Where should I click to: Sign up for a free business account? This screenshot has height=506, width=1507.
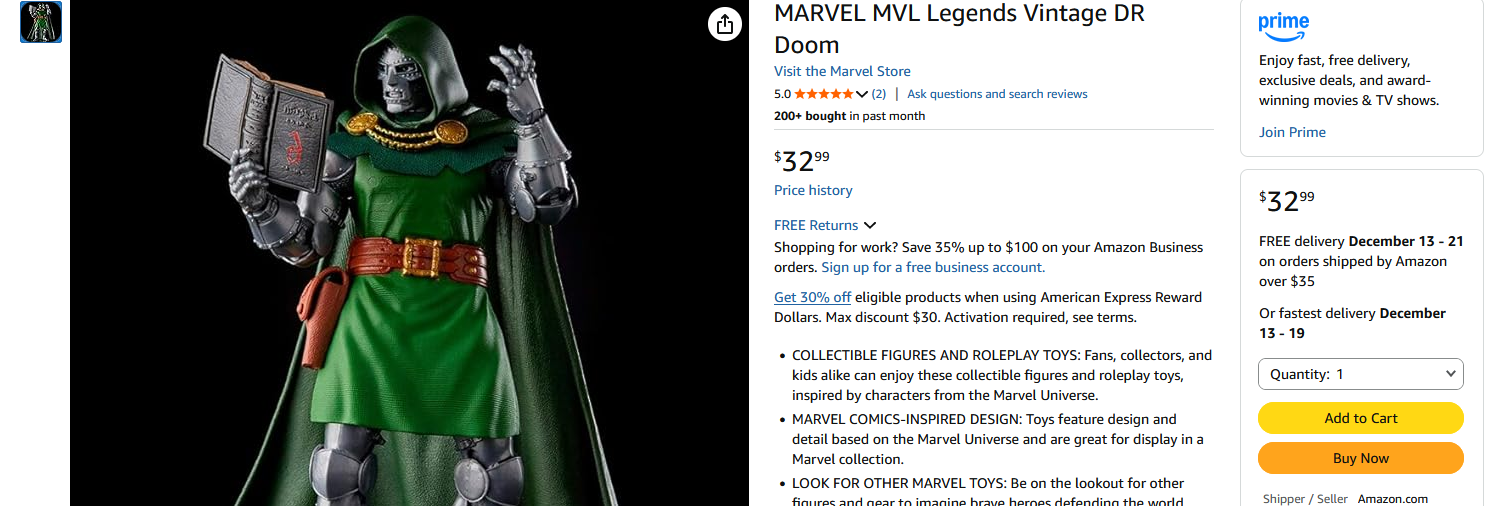[933, 267]
